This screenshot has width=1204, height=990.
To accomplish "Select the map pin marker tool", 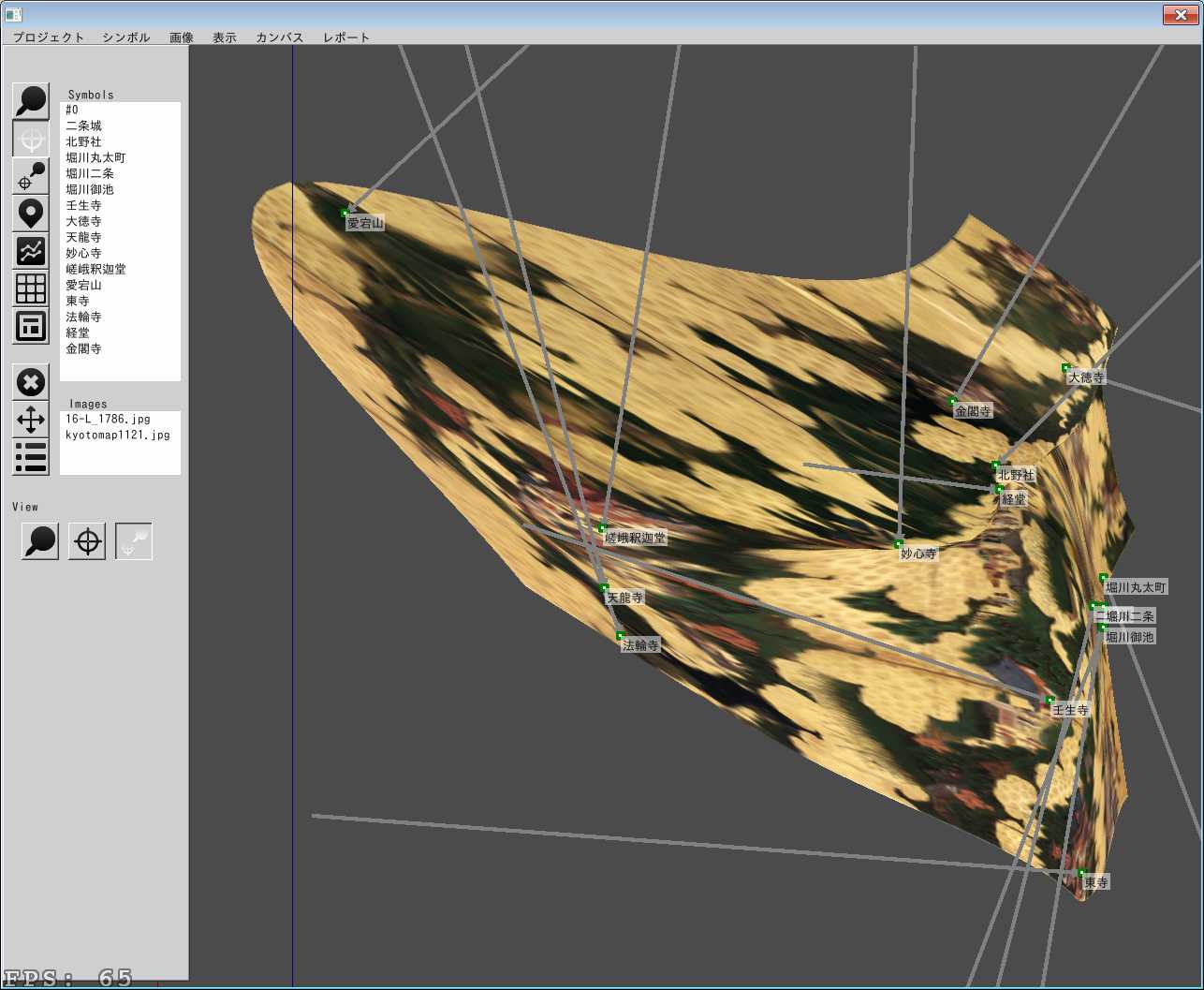I will point(31,214).
